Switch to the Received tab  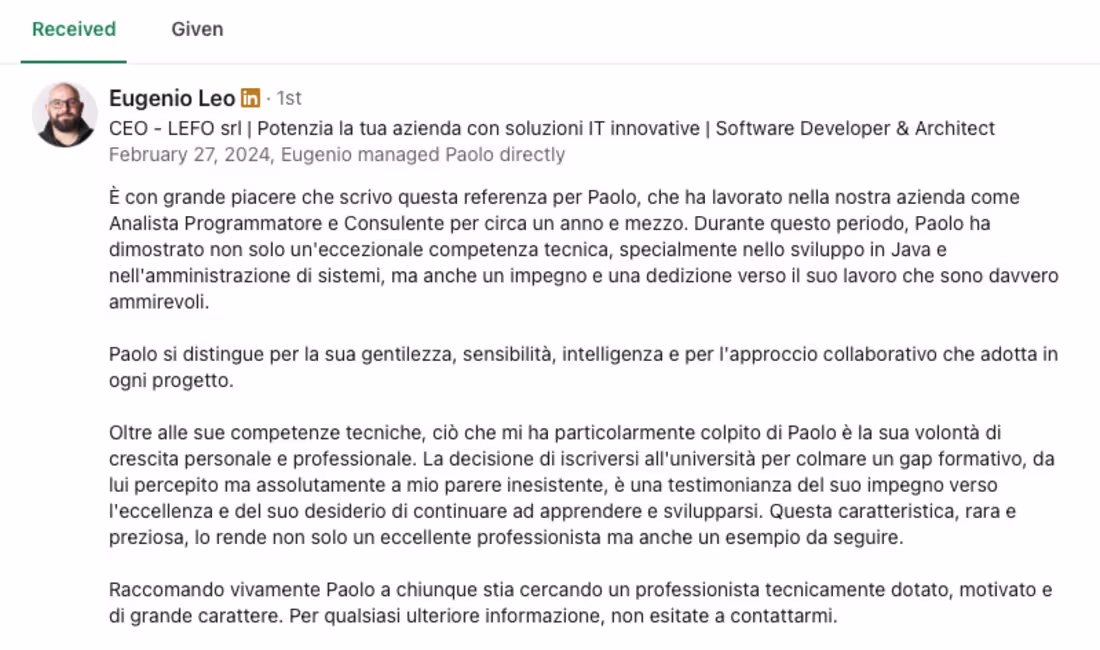74,29
